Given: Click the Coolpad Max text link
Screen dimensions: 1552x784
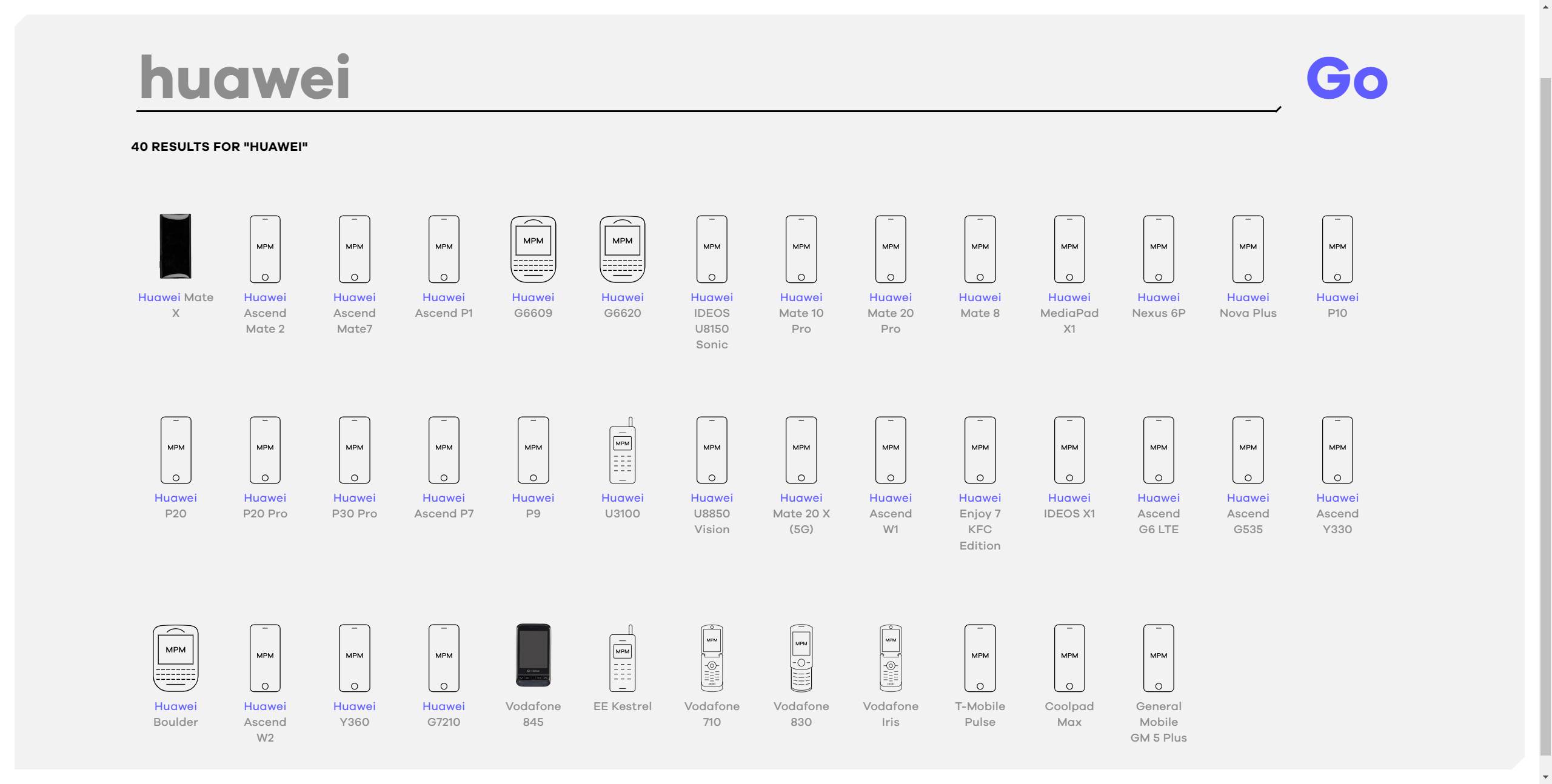Looking at the screenshot, I should [1069, 714].
